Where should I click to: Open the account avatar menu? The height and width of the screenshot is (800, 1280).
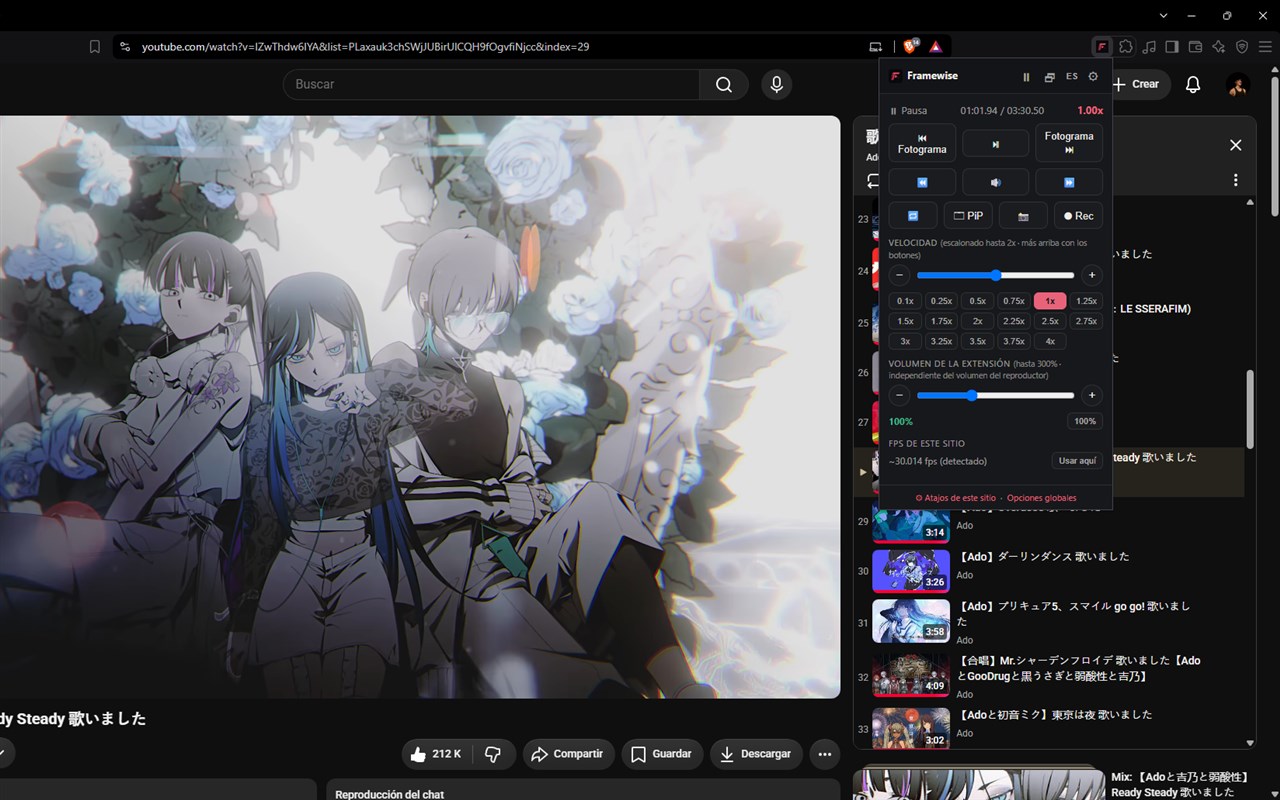1237,85
